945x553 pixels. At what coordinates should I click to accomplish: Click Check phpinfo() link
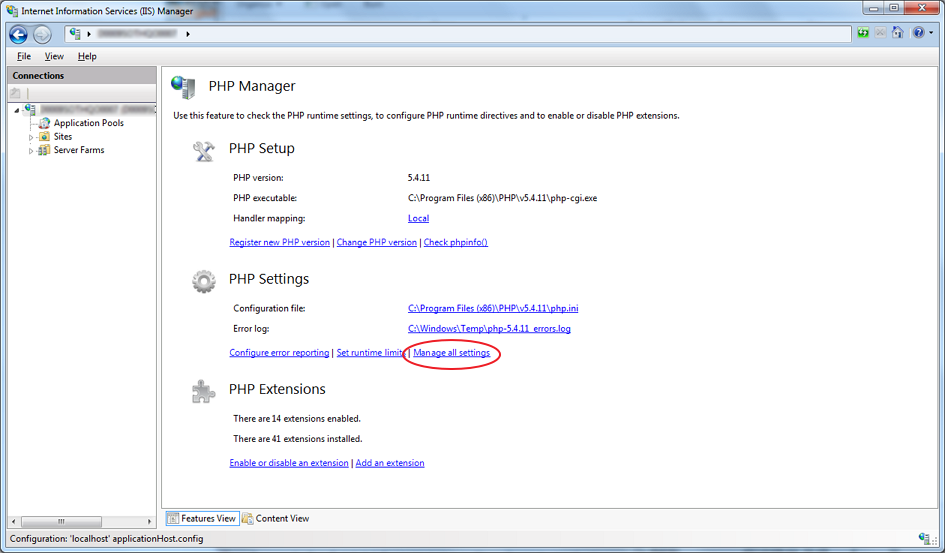[456, 242]
